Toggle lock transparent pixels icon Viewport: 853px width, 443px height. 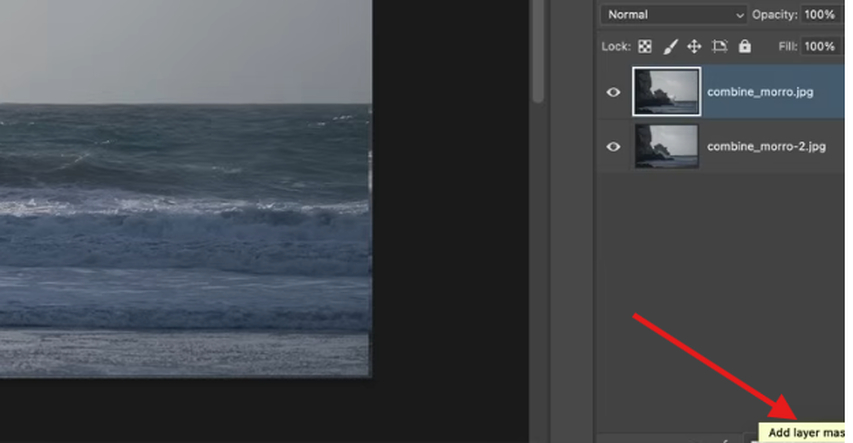pyautogui.click(x=645, y=47)
